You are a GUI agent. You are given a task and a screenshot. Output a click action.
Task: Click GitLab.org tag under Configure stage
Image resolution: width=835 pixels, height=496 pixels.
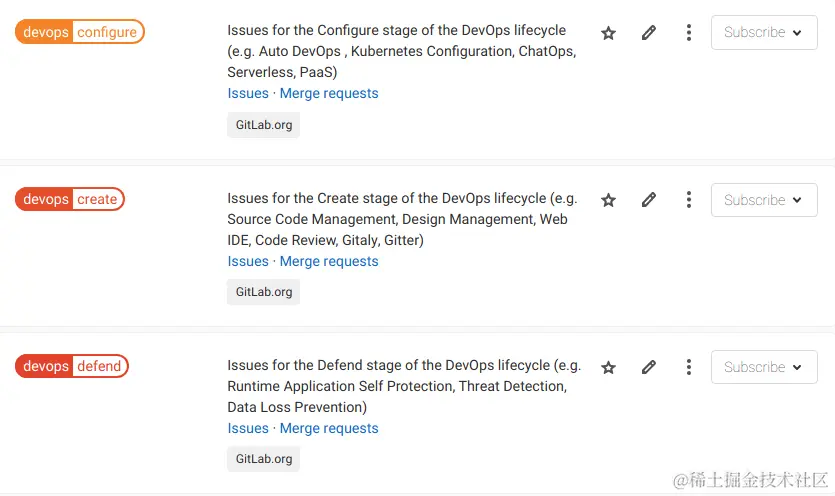(x=264, y=125)
